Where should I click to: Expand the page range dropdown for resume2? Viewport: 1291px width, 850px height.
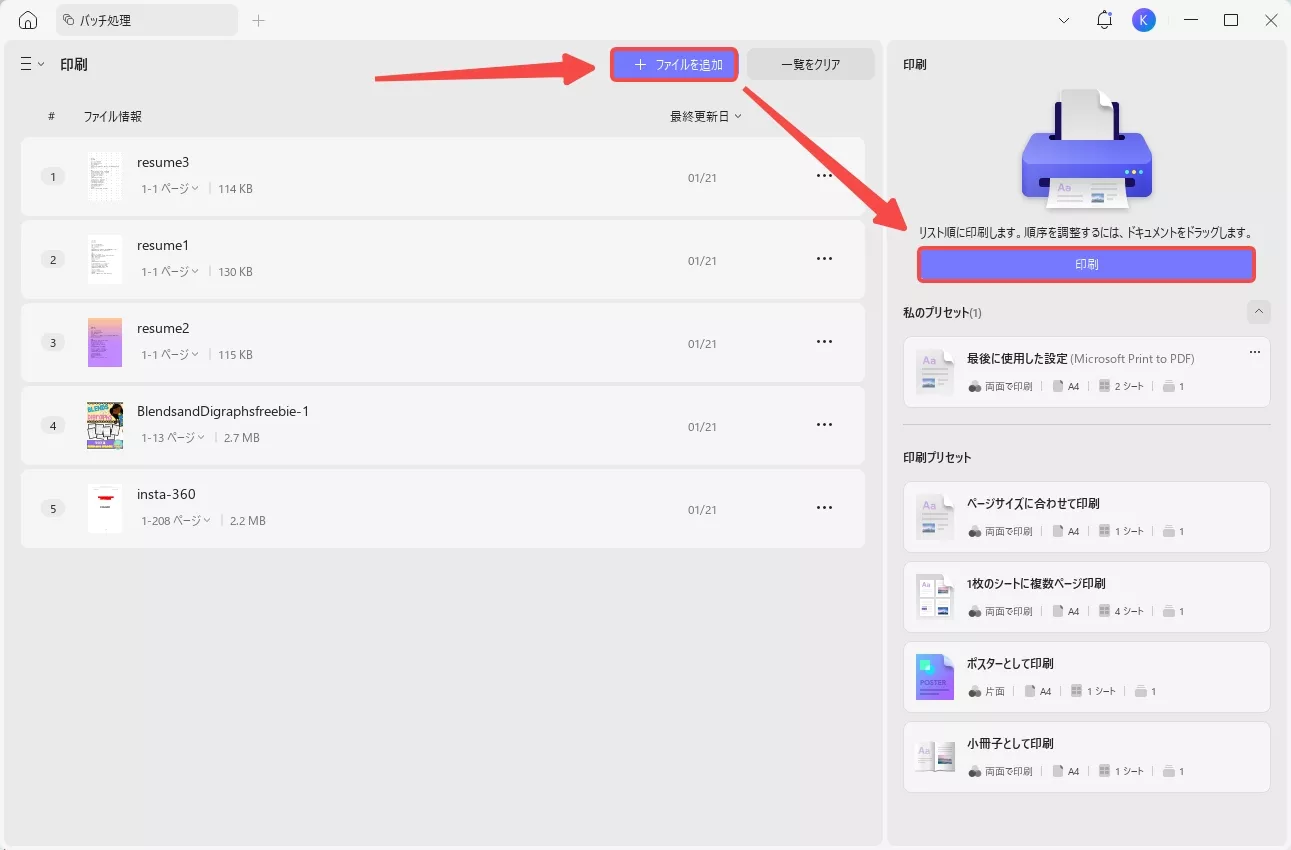[170, 354]
